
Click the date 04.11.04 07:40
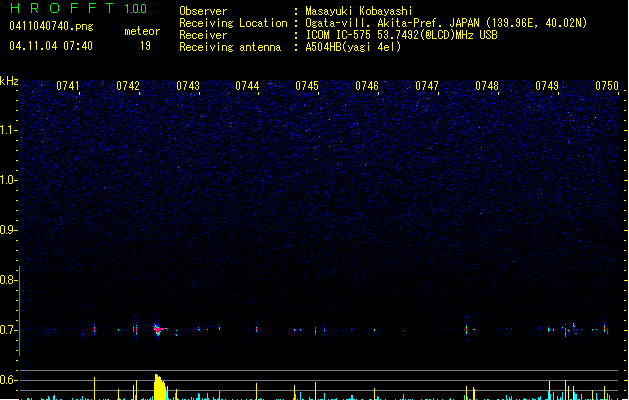coord(51,46)
